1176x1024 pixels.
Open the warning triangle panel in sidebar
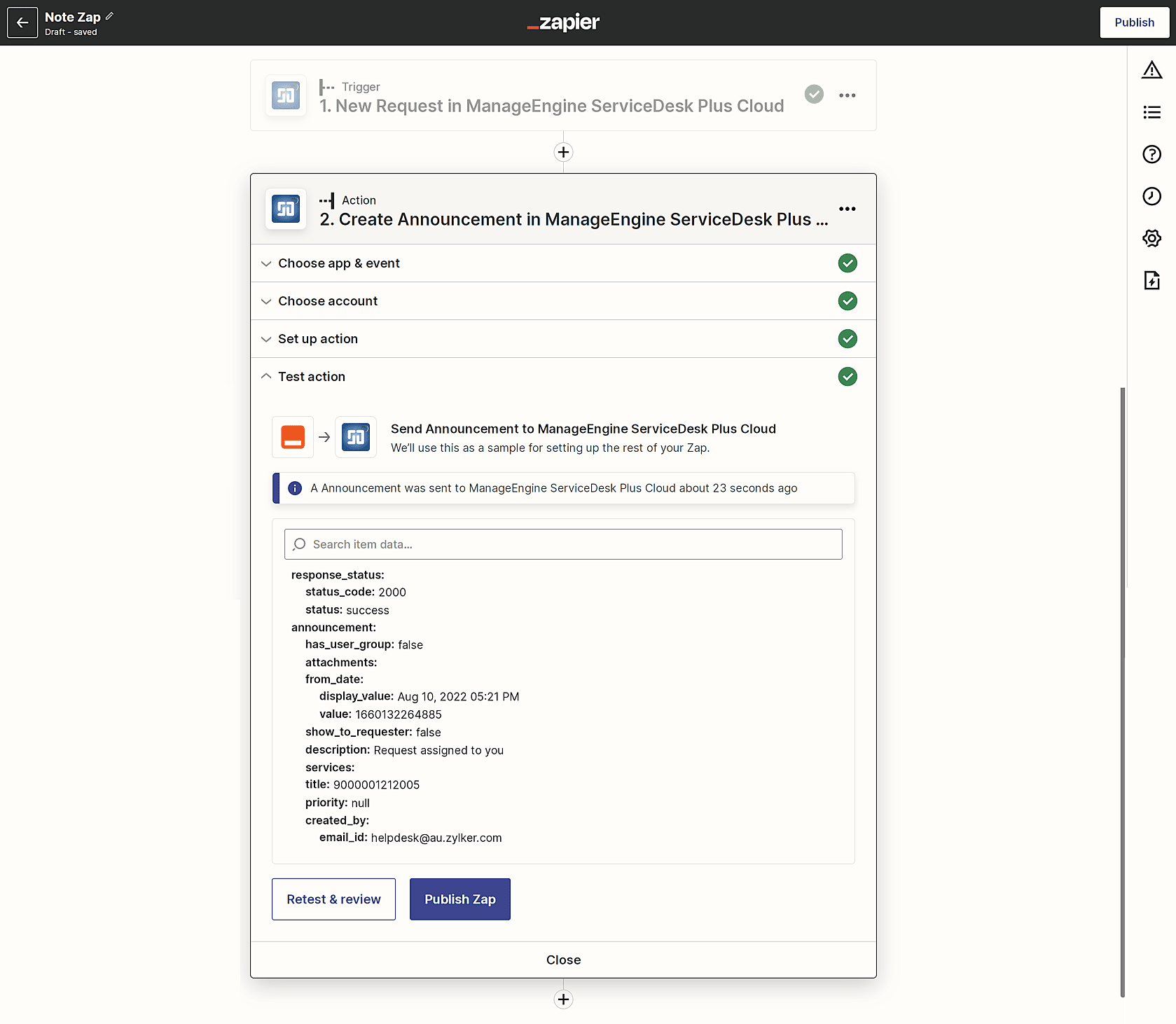tap(1151, 70)
